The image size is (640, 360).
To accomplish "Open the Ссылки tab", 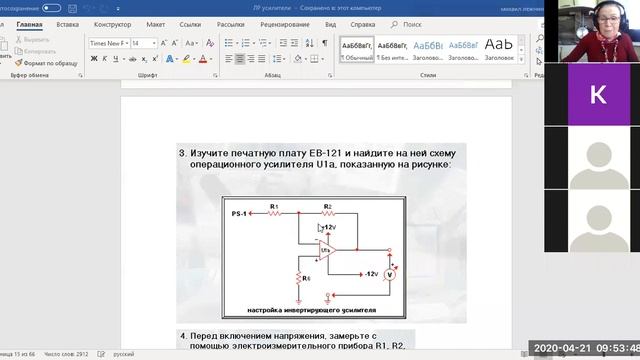I will tap(190, 24).
